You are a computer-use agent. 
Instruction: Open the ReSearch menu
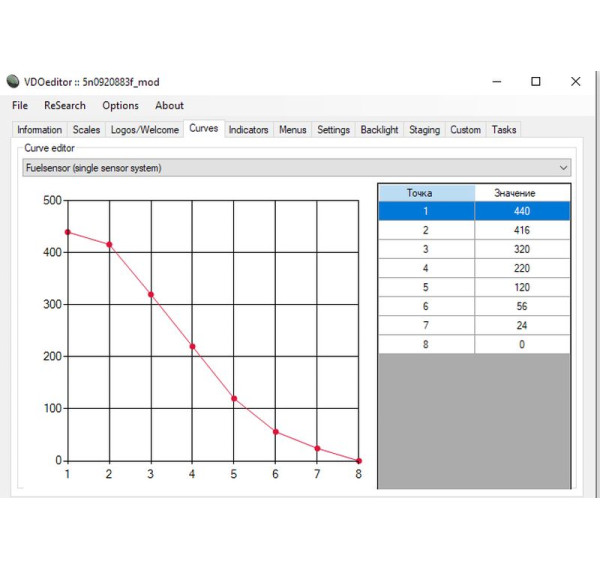click(x=64, y=105)
